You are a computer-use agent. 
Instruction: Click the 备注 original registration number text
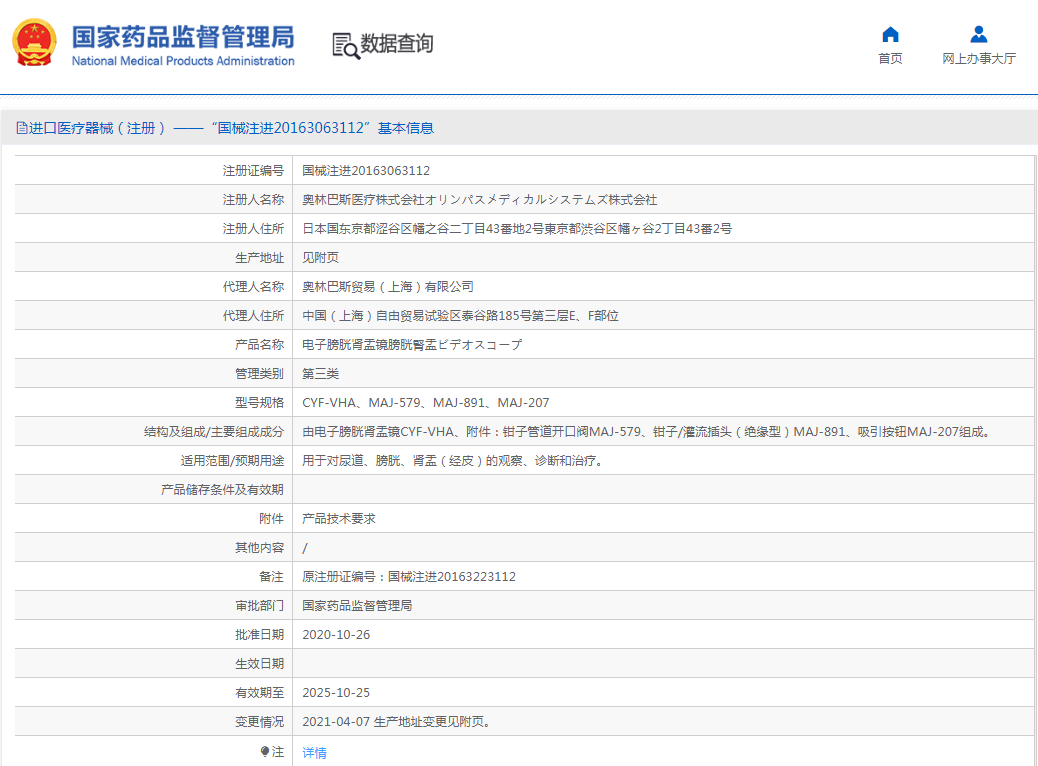tap(409, 577)
